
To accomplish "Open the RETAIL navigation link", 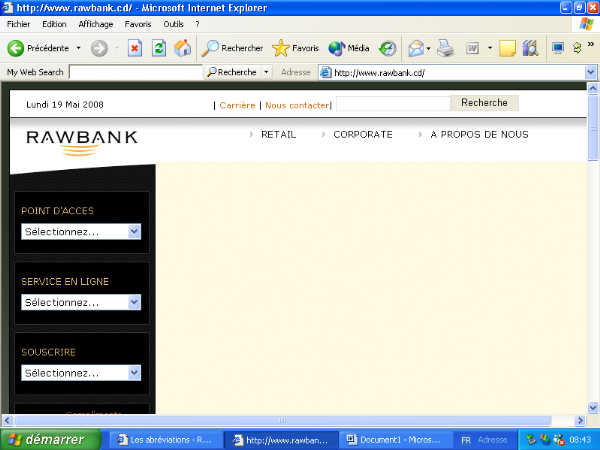I will tap(279, 134).
